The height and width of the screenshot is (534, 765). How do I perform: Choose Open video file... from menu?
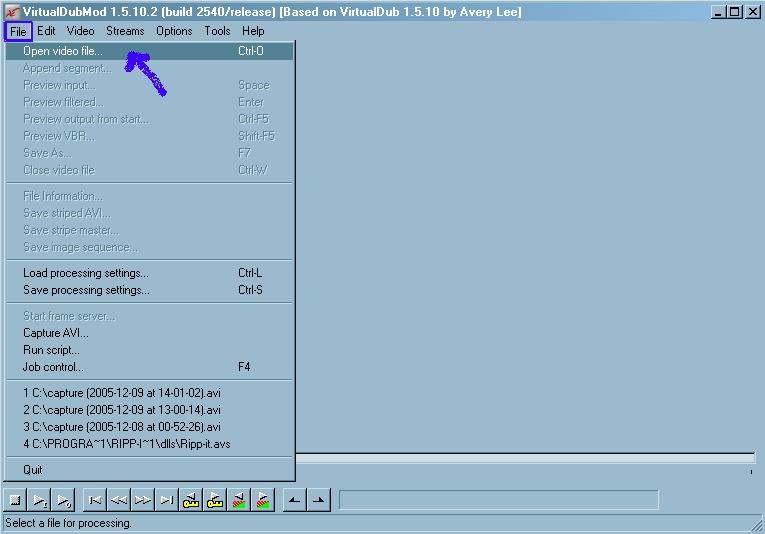(x=149, y=51)
